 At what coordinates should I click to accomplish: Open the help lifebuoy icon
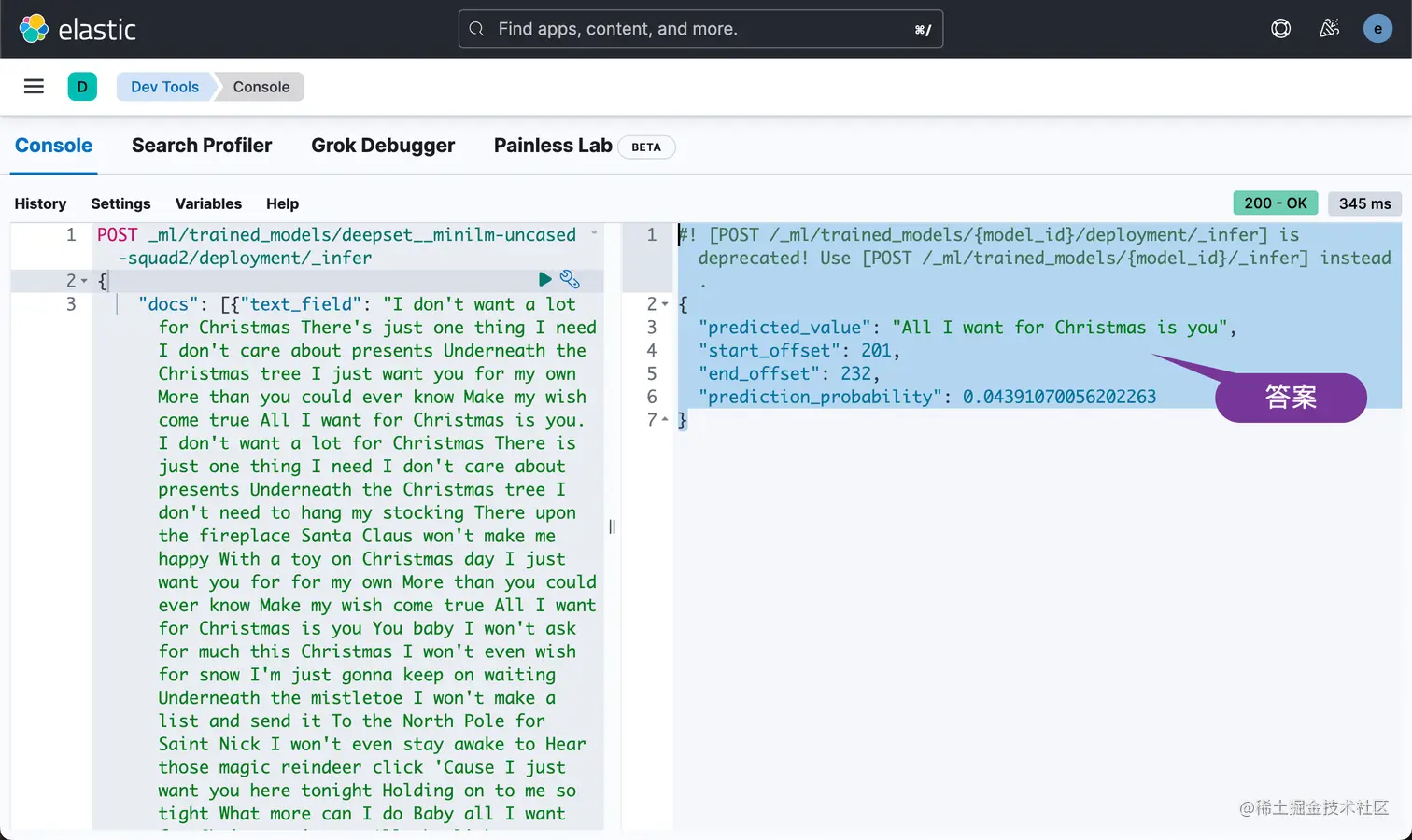click(x=1280, y=29)
